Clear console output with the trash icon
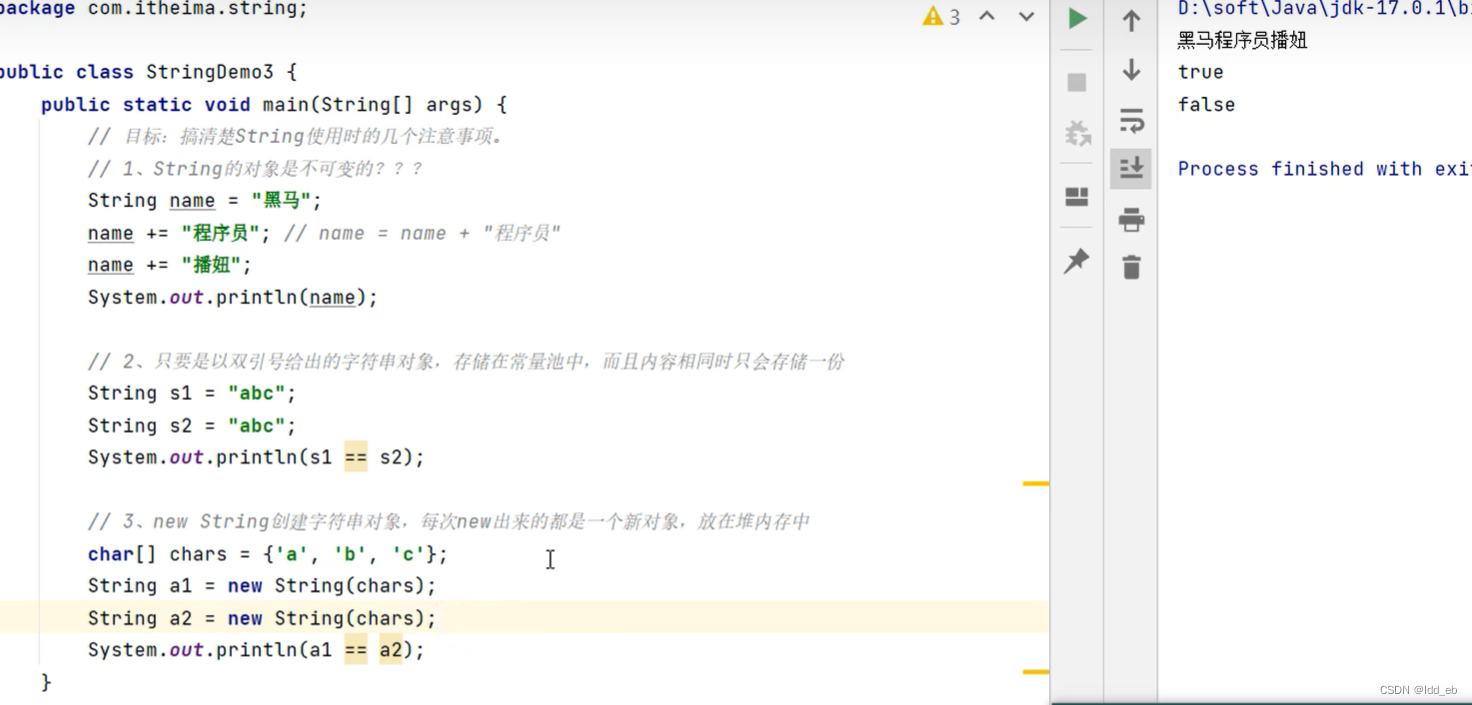Viewport: 1472px width, 705px height. [x=1131, y=267]
